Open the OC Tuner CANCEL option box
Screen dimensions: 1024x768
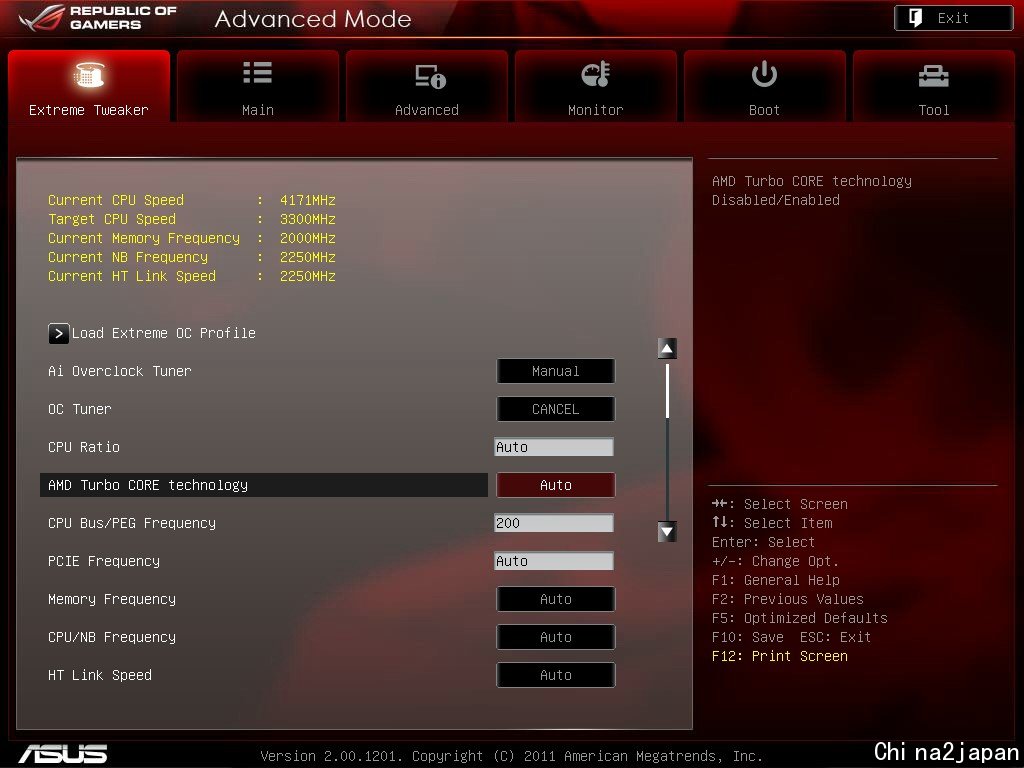pos(556,409)
